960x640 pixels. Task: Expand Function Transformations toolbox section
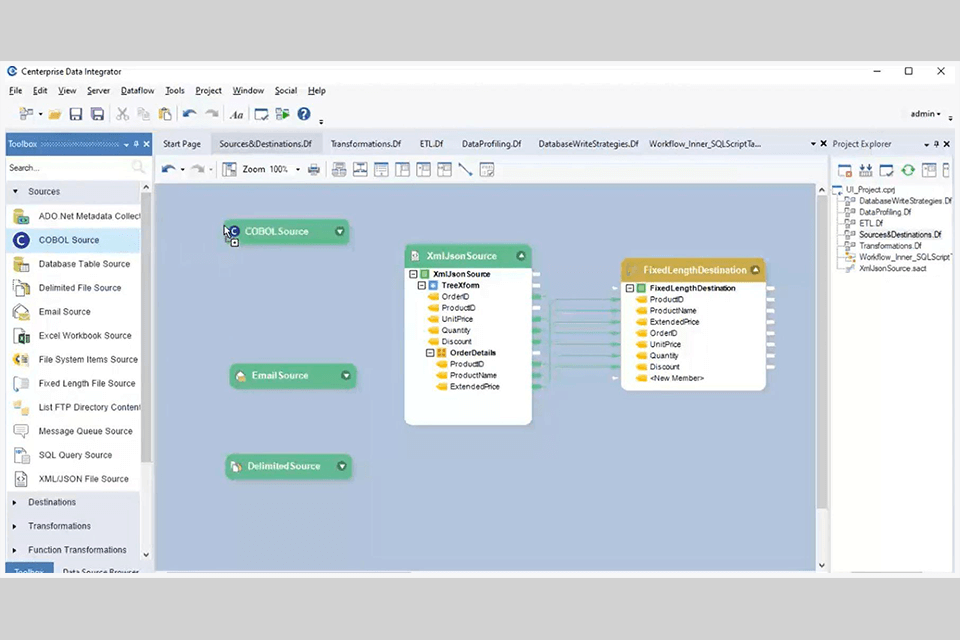(15, 550)
